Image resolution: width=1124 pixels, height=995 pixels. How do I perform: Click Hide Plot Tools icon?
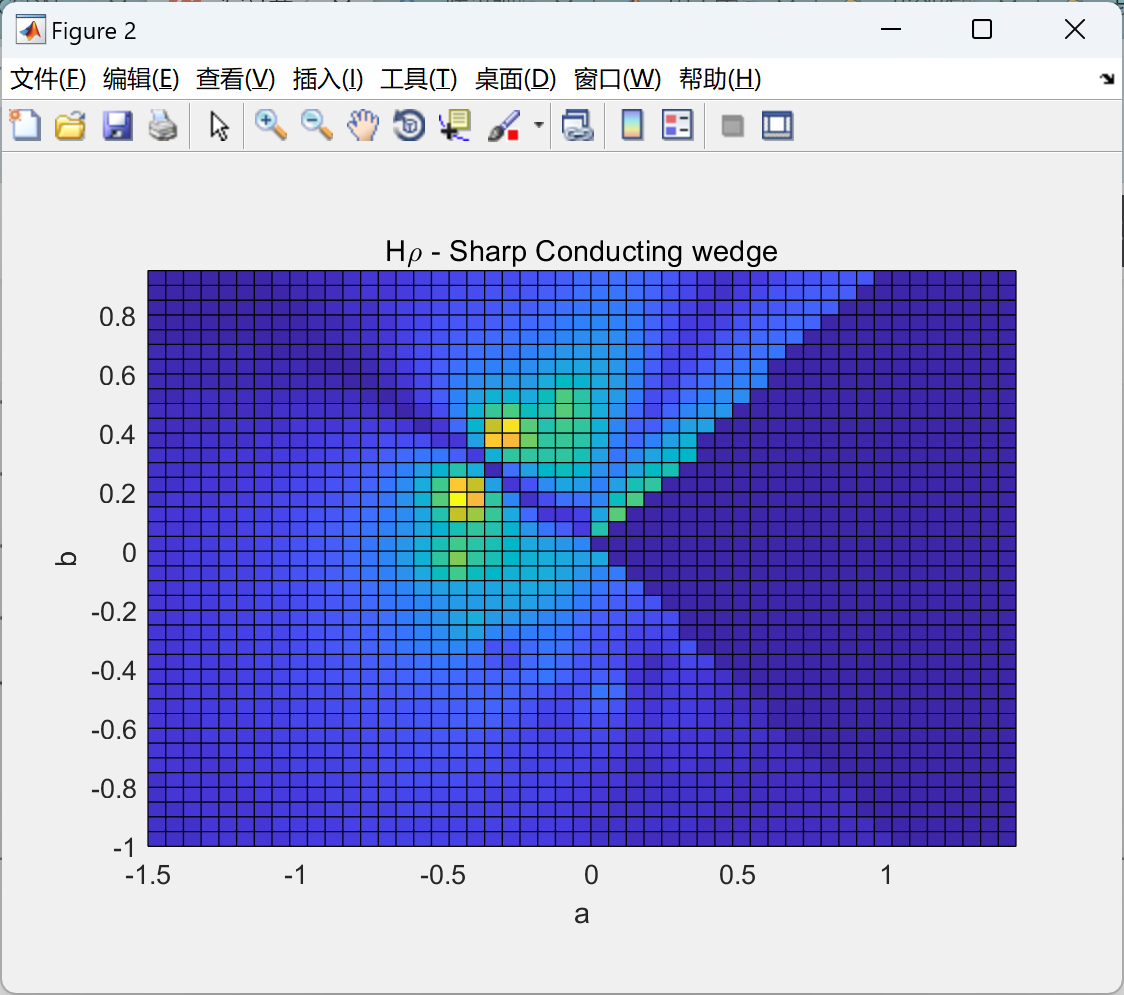(732, 126)
